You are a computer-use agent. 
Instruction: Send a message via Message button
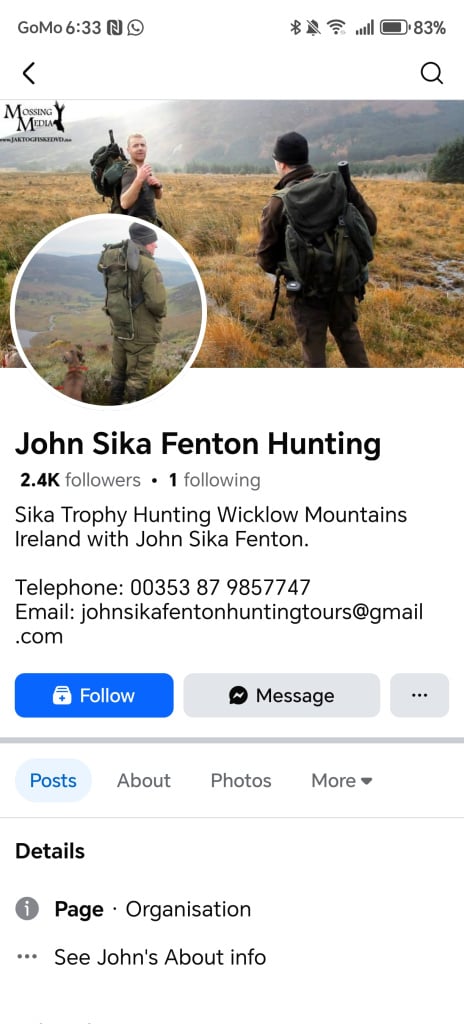[282, 696]
